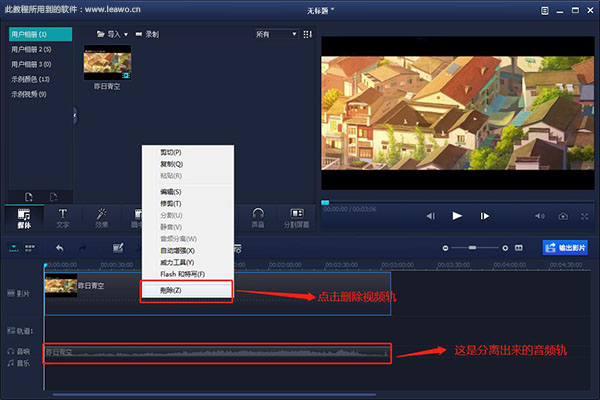Choose 删除(Z) to delete the video track
This screenshot has height=400, width=600.
pyautogui.click(x=187, y=291)
